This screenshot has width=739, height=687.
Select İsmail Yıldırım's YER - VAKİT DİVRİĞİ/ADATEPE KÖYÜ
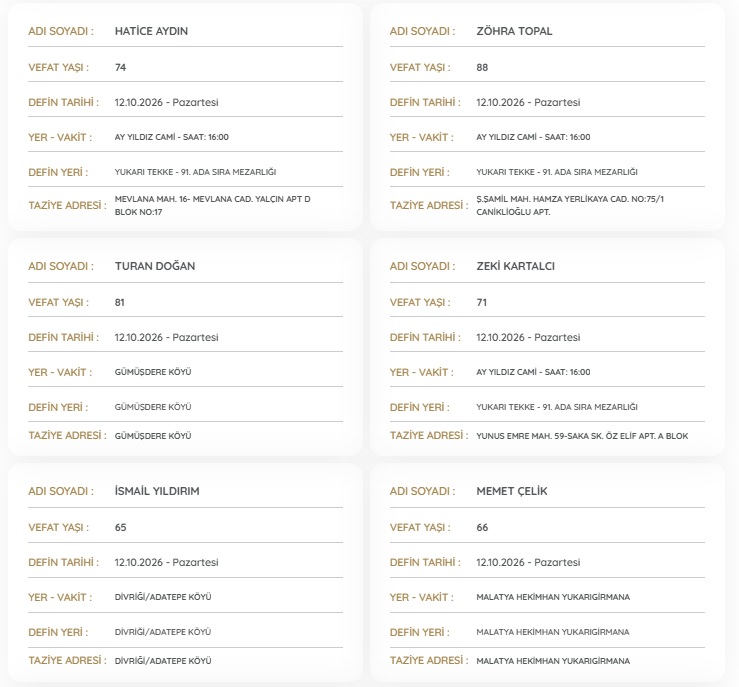tap(163, 597)
